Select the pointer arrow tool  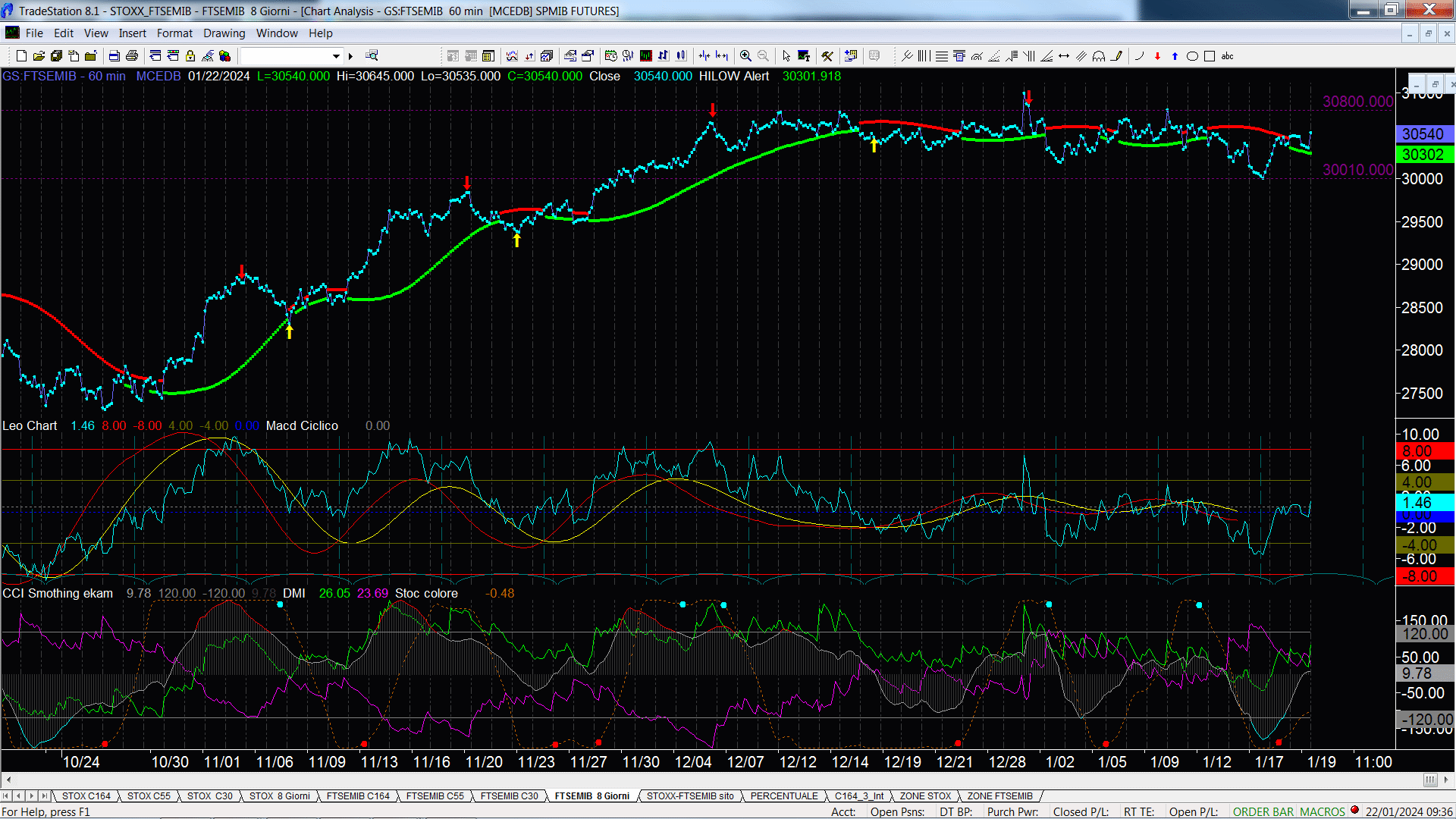click(786, 56)
